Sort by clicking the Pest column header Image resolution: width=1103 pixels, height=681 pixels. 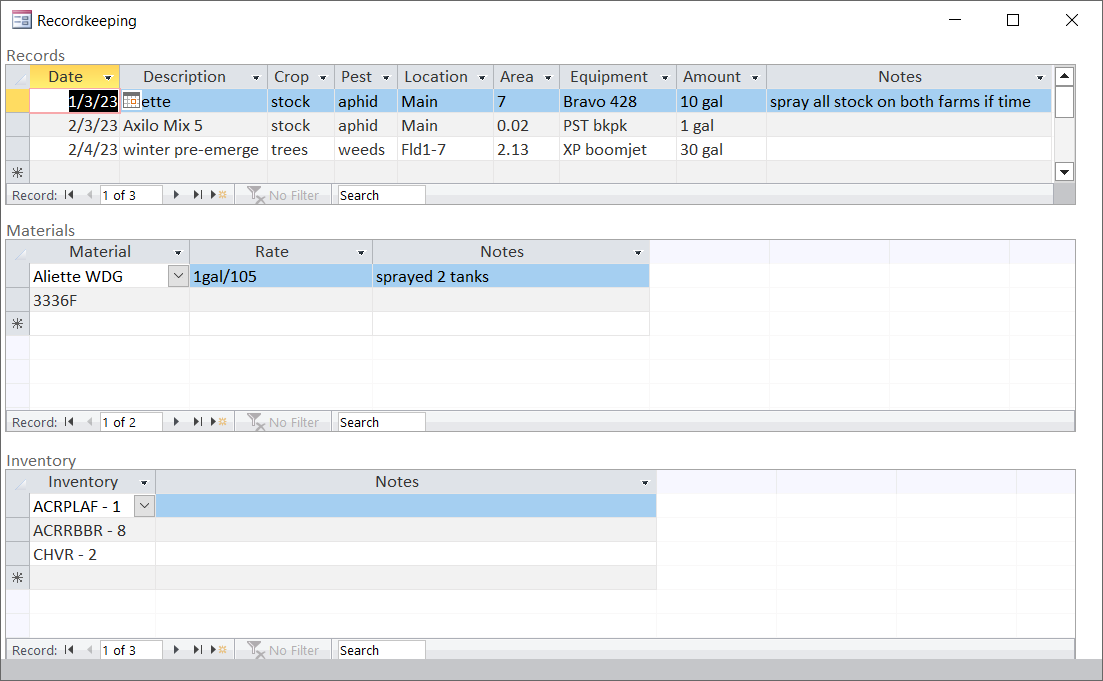(356, 77)
